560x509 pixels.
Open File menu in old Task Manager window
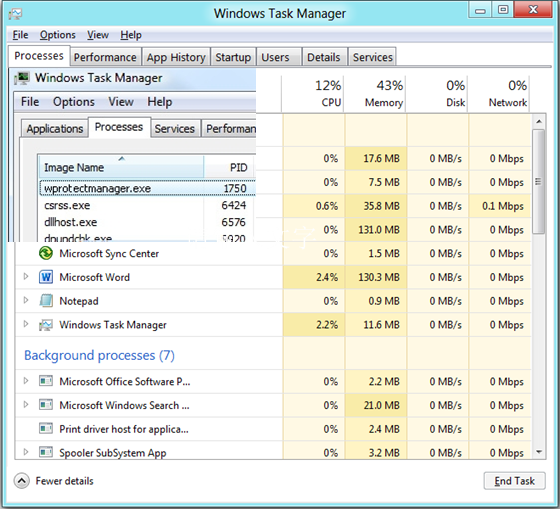[x=30, y=102]
